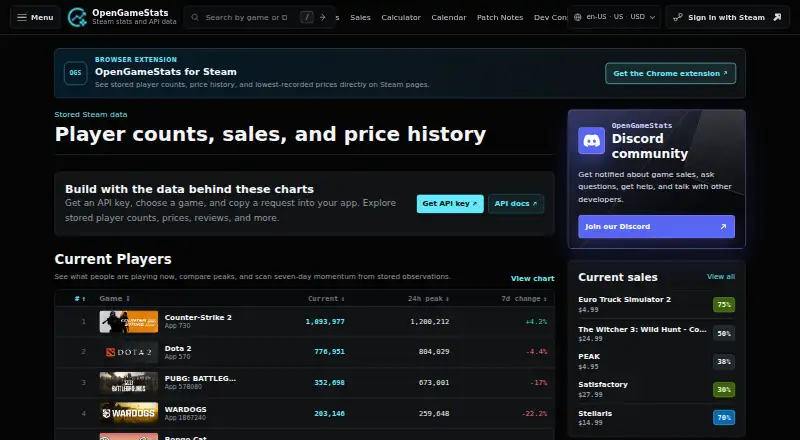Click the 50% discount badge
Screen dimensions: 800x440
[724, 333]
